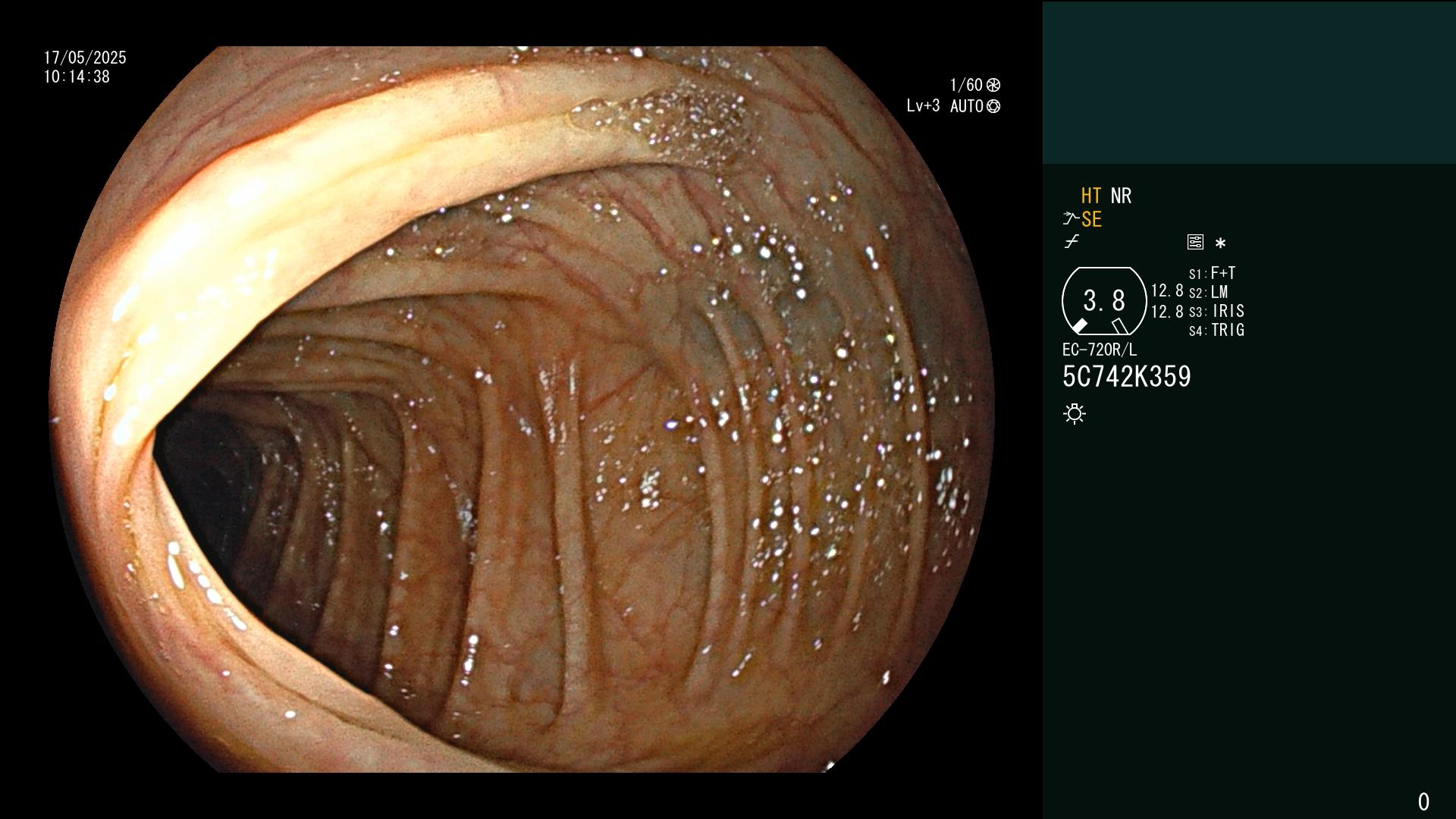The width and height of the screenshot is (1456, 819).
Task: Click the lower 12.8 diameter value
Action: tap(1167, 311)
